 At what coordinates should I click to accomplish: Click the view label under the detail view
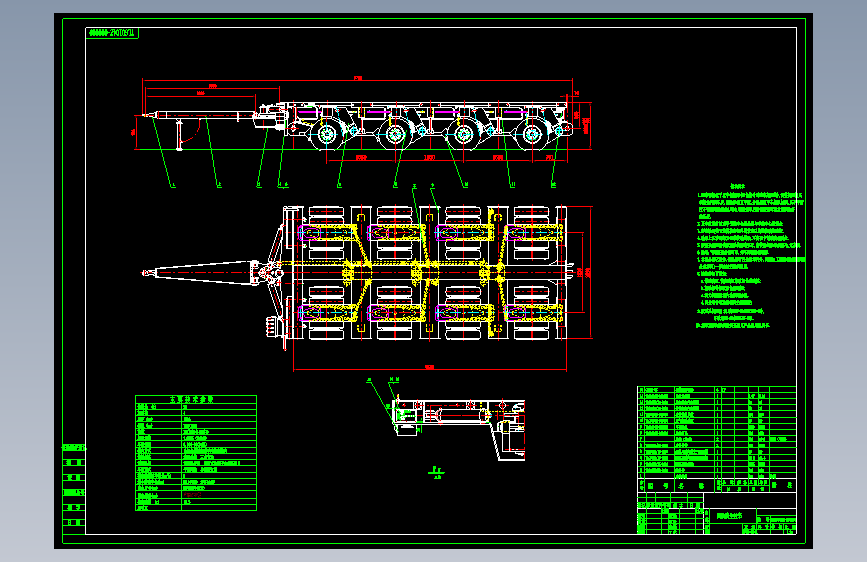[x=437, y=471]
